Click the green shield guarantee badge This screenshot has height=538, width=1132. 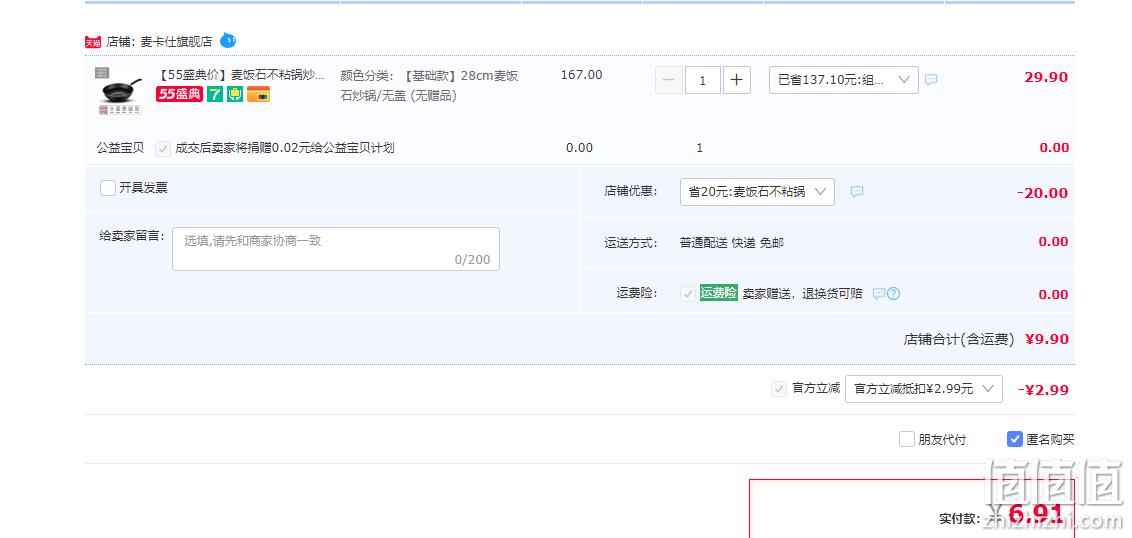pos(235,94)
